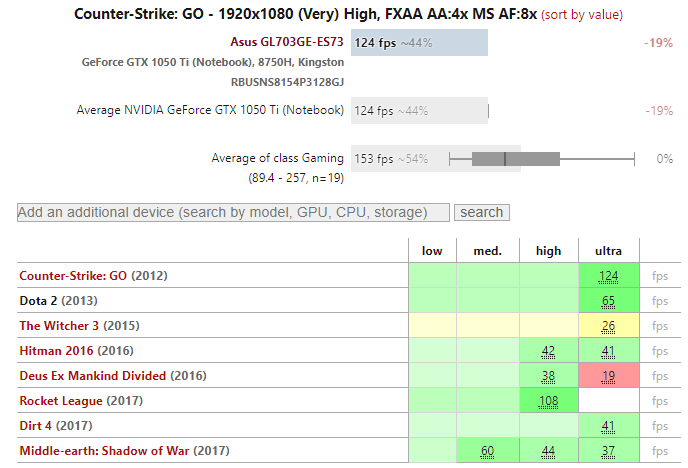
Task: Click the Average GTX 1050 Ti 124 fps bar
Action: pos(419,111)
